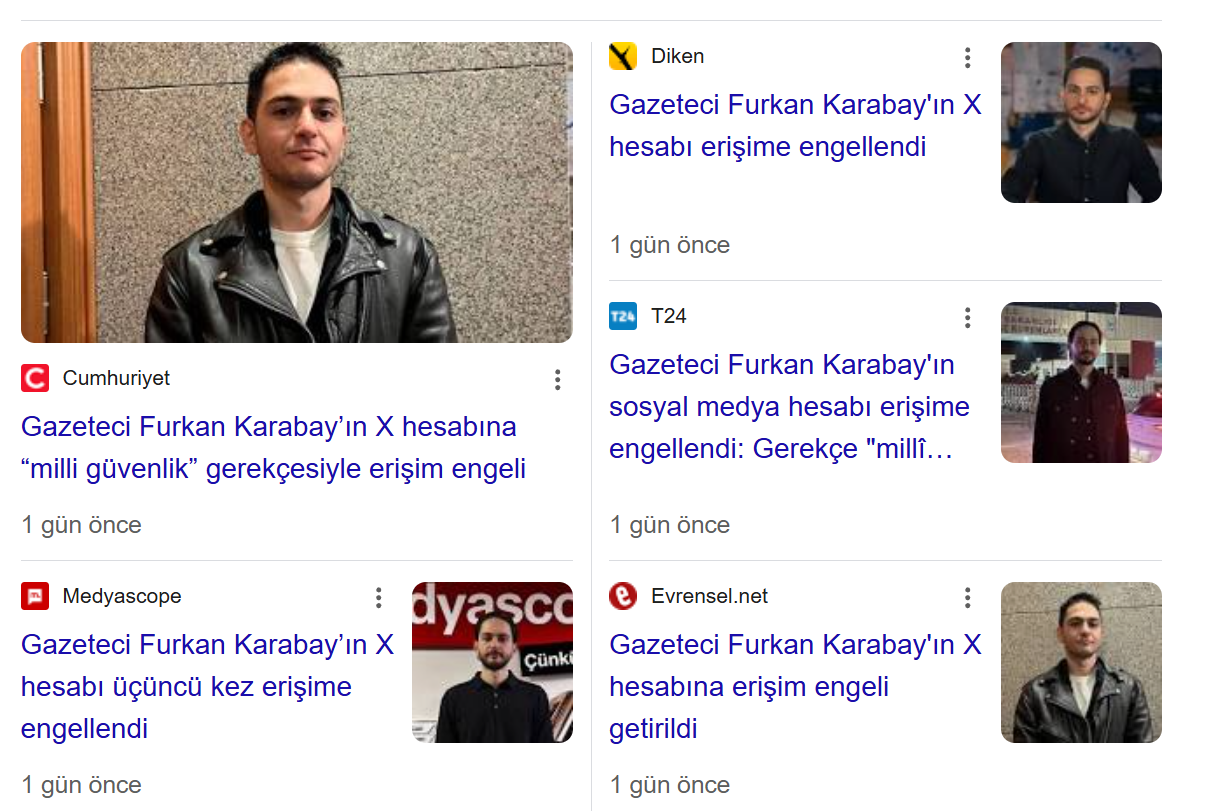Open the three-dot menu for Cumhuriyet article
Screen dimensions: 1217x811
coord(558,379)
